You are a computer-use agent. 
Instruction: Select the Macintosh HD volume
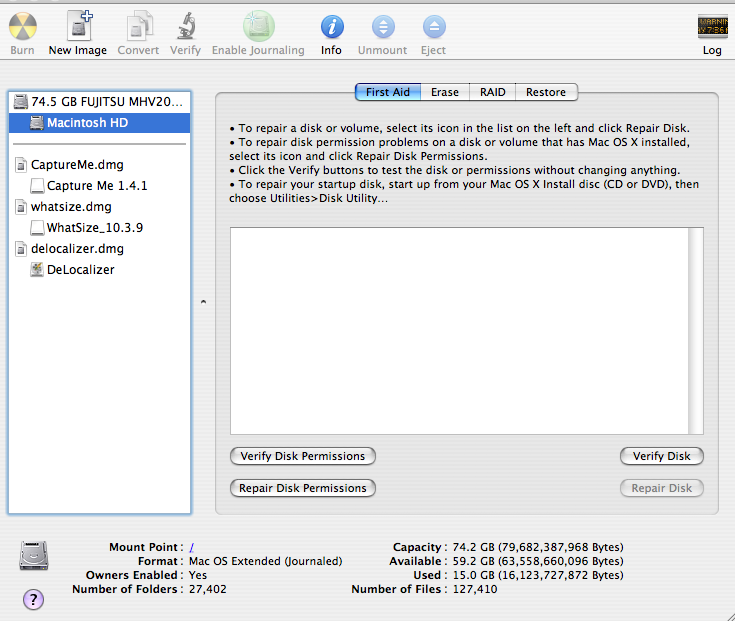99,123
